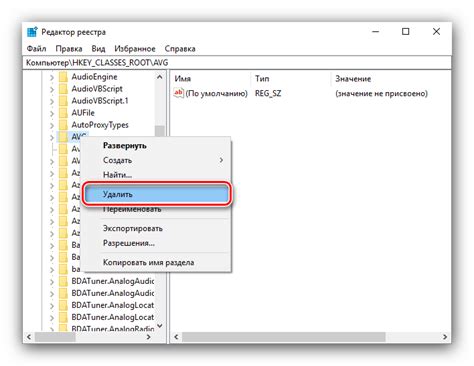This screenshot has width=474, height=366.
Task: Select the AudioEngine tree item
Action: click(94, 77)
